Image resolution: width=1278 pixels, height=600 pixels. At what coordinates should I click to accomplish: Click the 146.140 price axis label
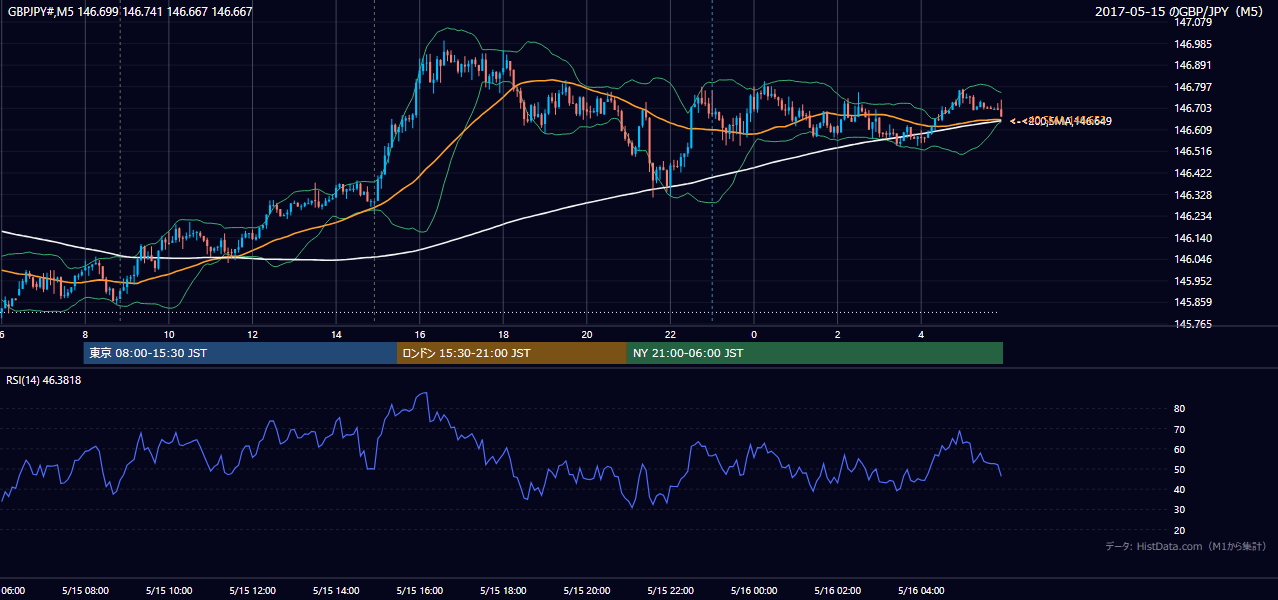[1192, 238]
